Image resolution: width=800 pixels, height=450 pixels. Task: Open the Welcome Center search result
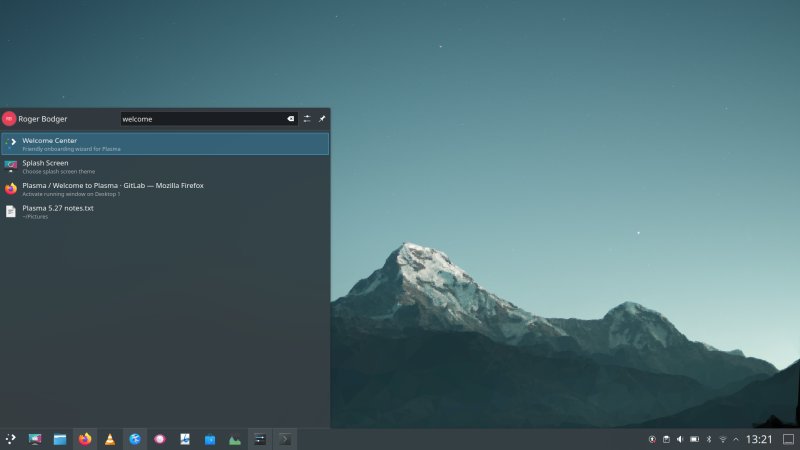pyautogui.click(x=165, y=144)
